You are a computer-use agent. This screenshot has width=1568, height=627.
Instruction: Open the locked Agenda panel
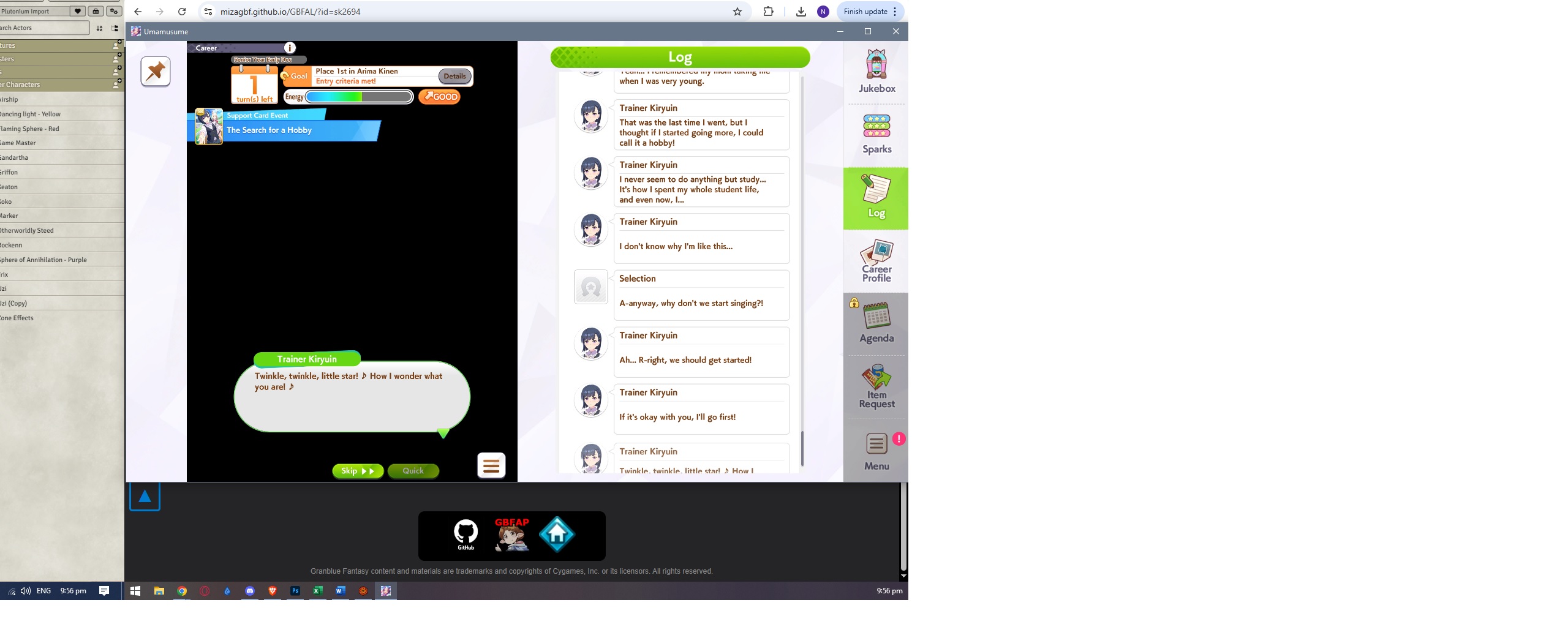point(876,323)
